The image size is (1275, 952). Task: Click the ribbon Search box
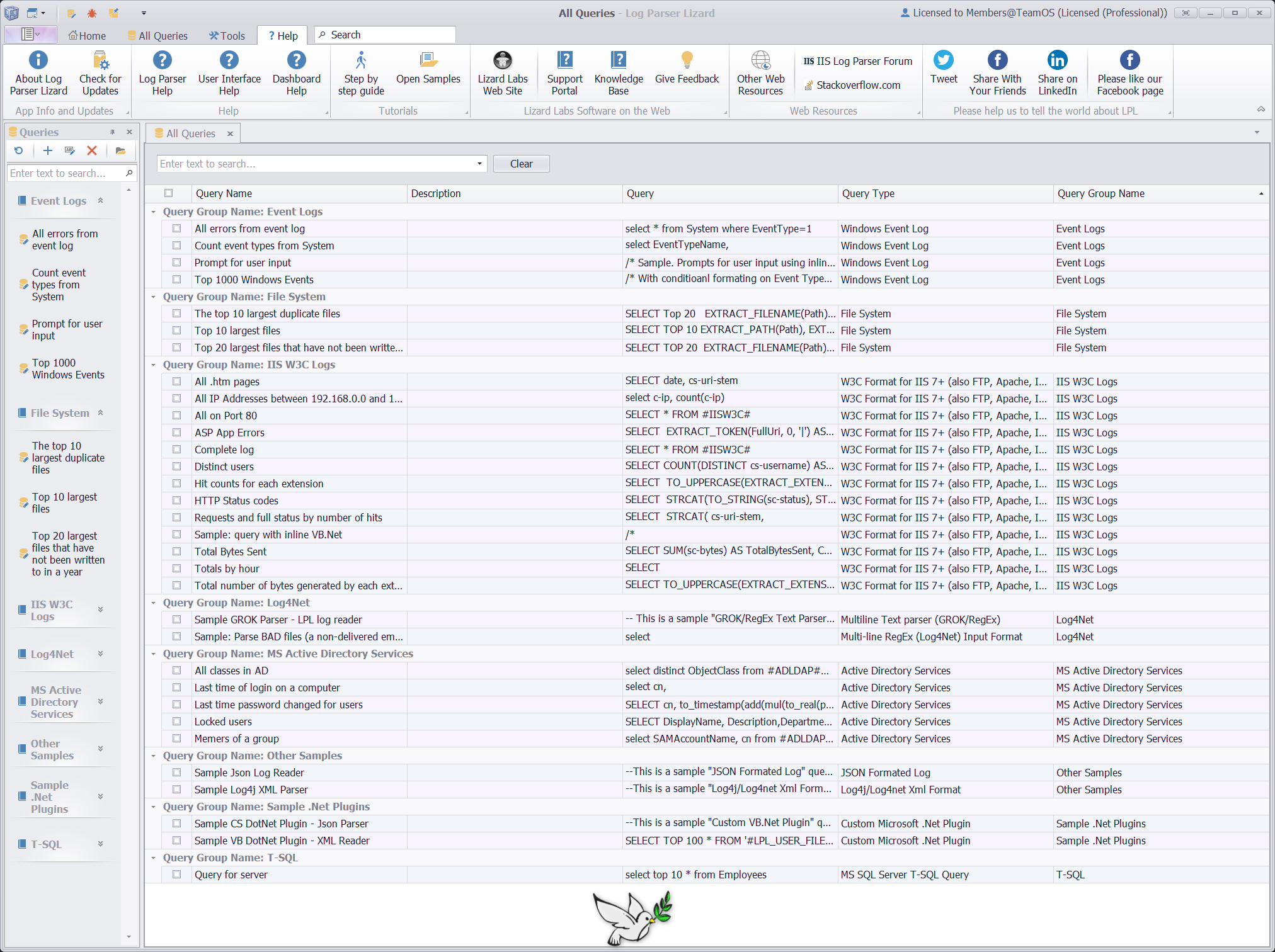(x=385, y=35)
